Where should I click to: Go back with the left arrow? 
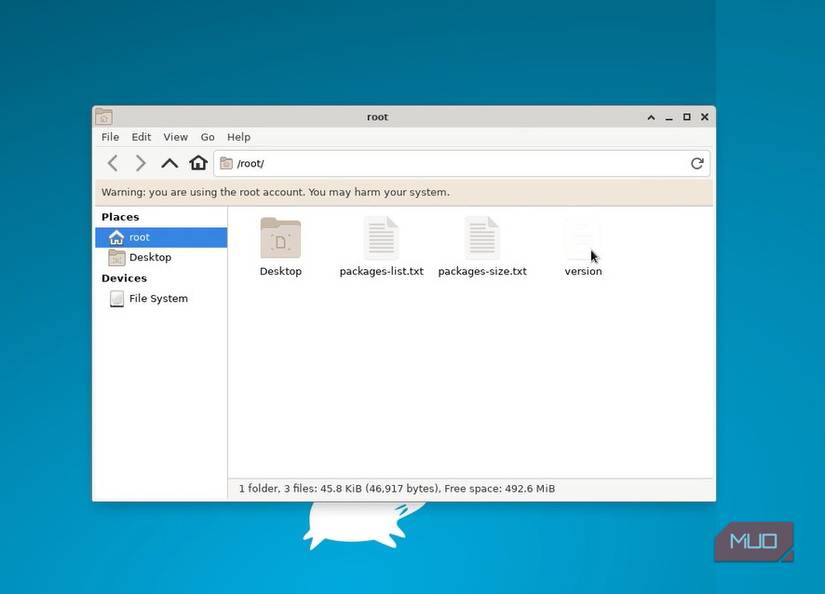pyautogui.click(x=113, y=163)
